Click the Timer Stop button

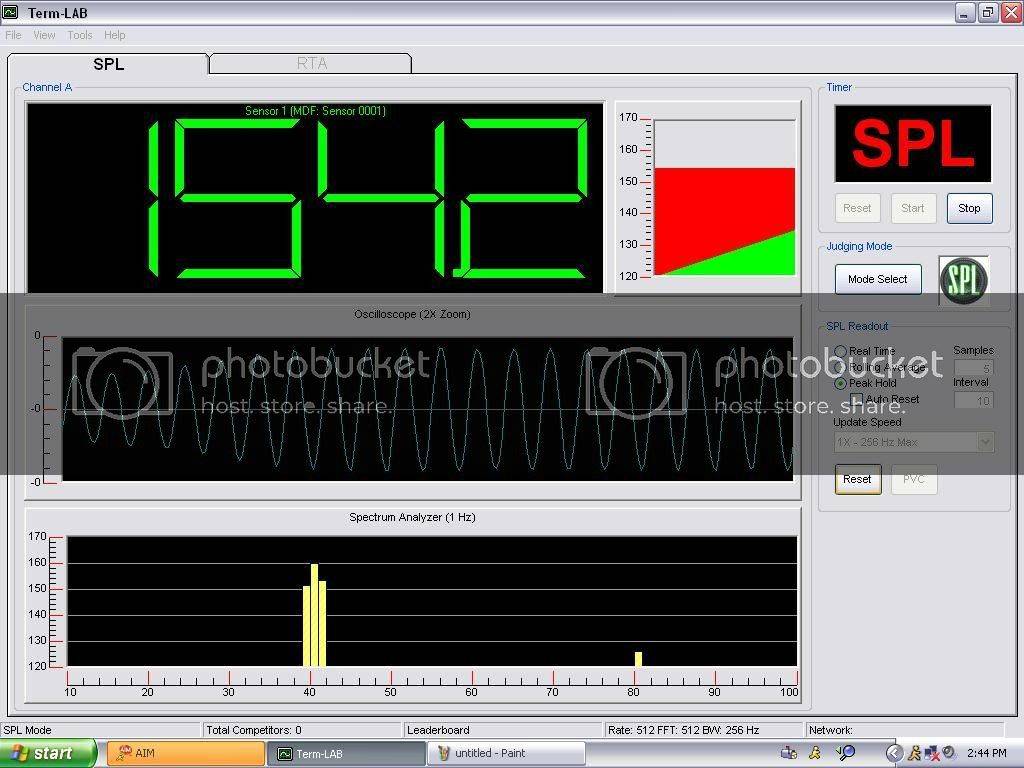969,208
